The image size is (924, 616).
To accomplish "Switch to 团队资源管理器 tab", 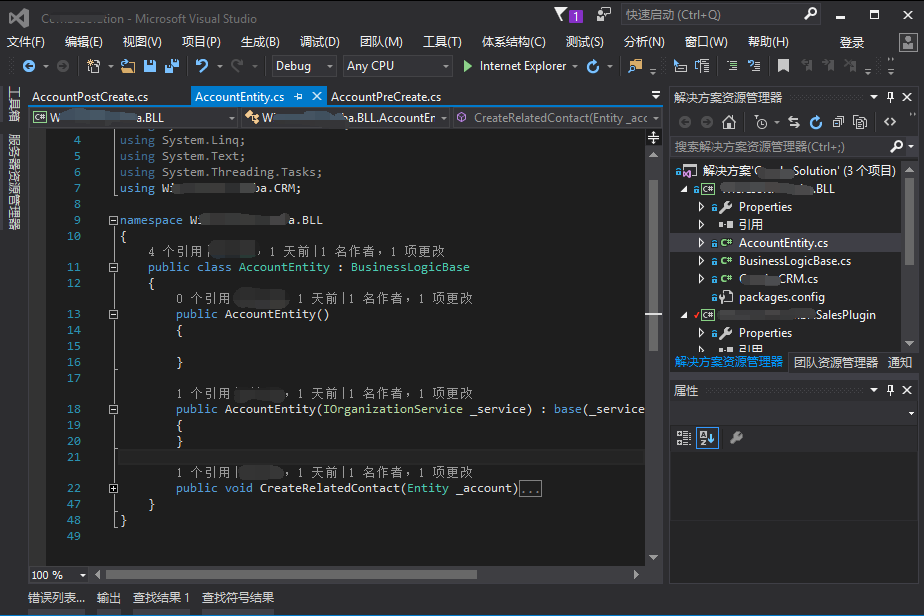I will [x=836, y=363].
